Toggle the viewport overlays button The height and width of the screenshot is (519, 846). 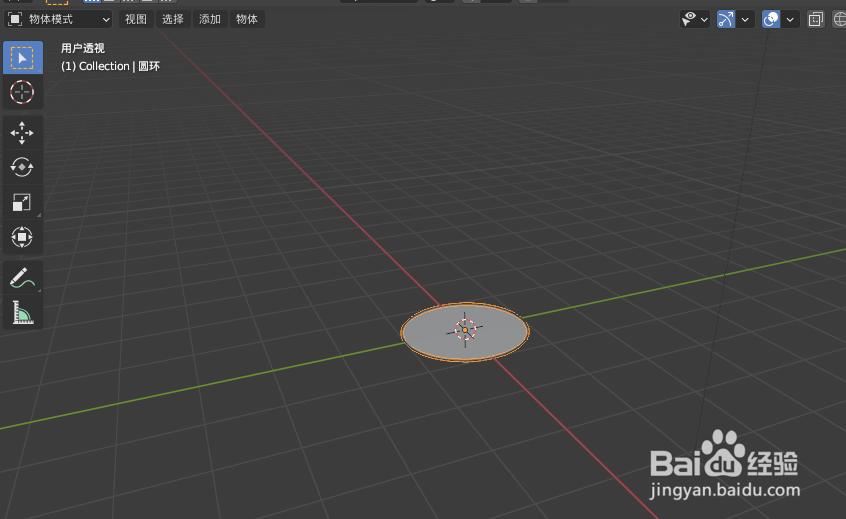coord(771,19)
